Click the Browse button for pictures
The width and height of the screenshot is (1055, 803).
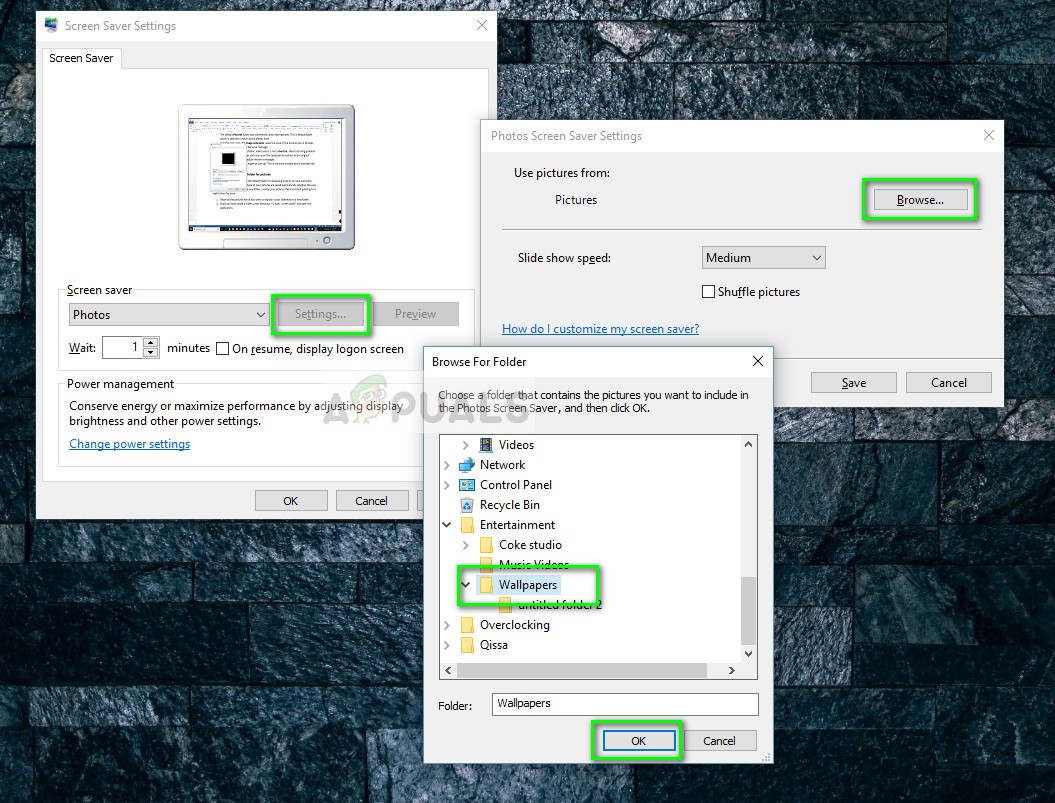[918, 199]
